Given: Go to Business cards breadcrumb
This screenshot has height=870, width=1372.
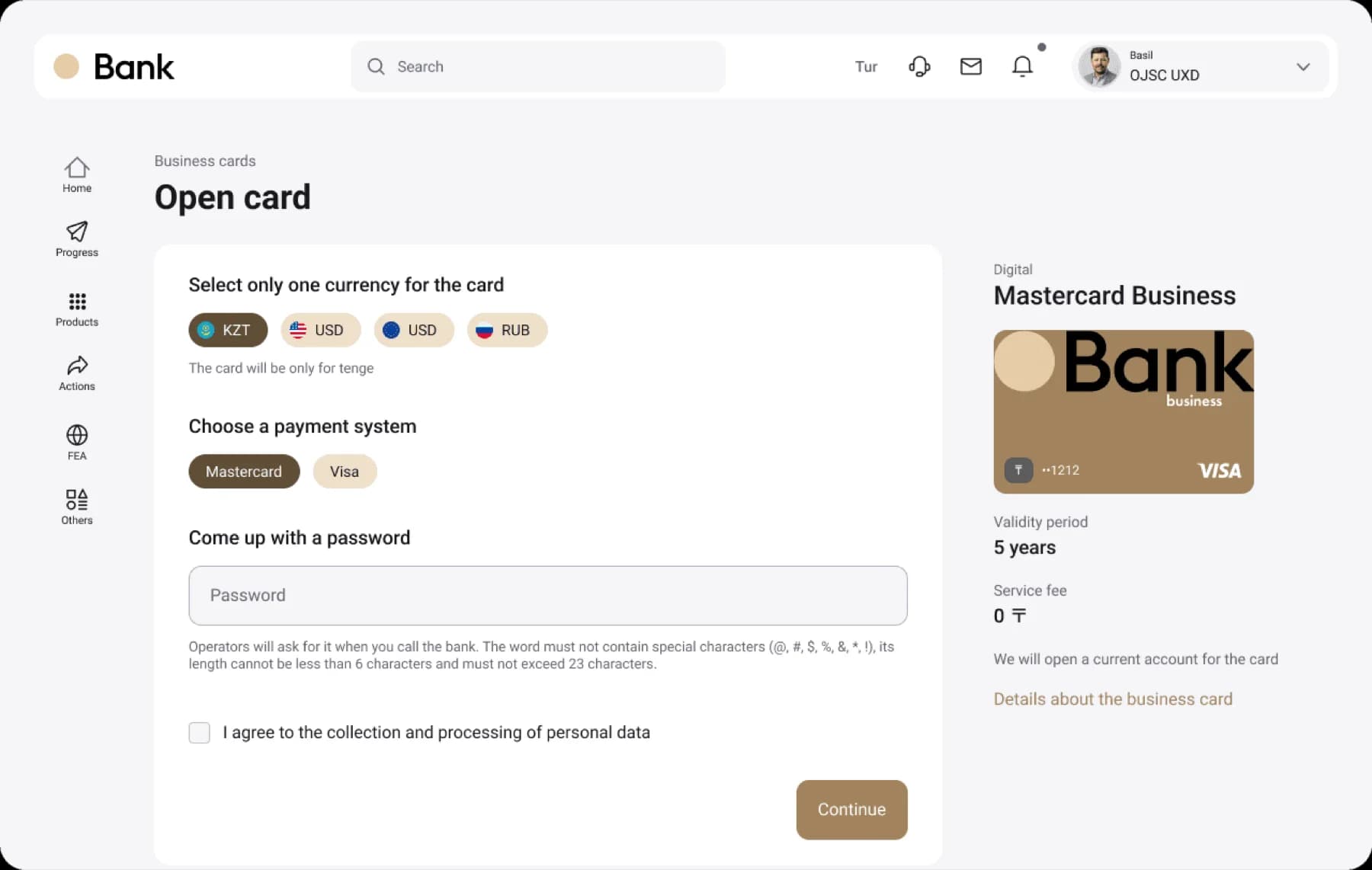Looking at the screenshot, I should pyautogui.click(x=204, y=161).
